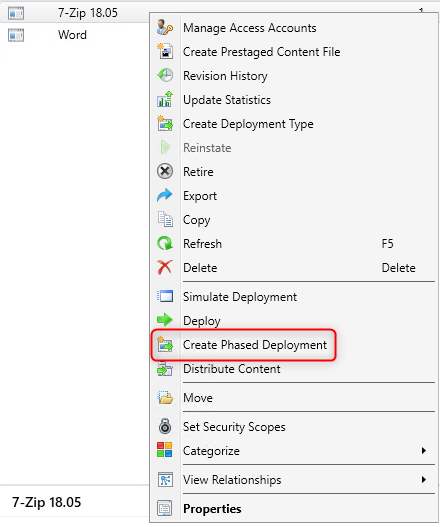This screenshot has width=440, height=527.
Task: Select the 7-Zip 18.05 application row
Action: pos(75,13)
